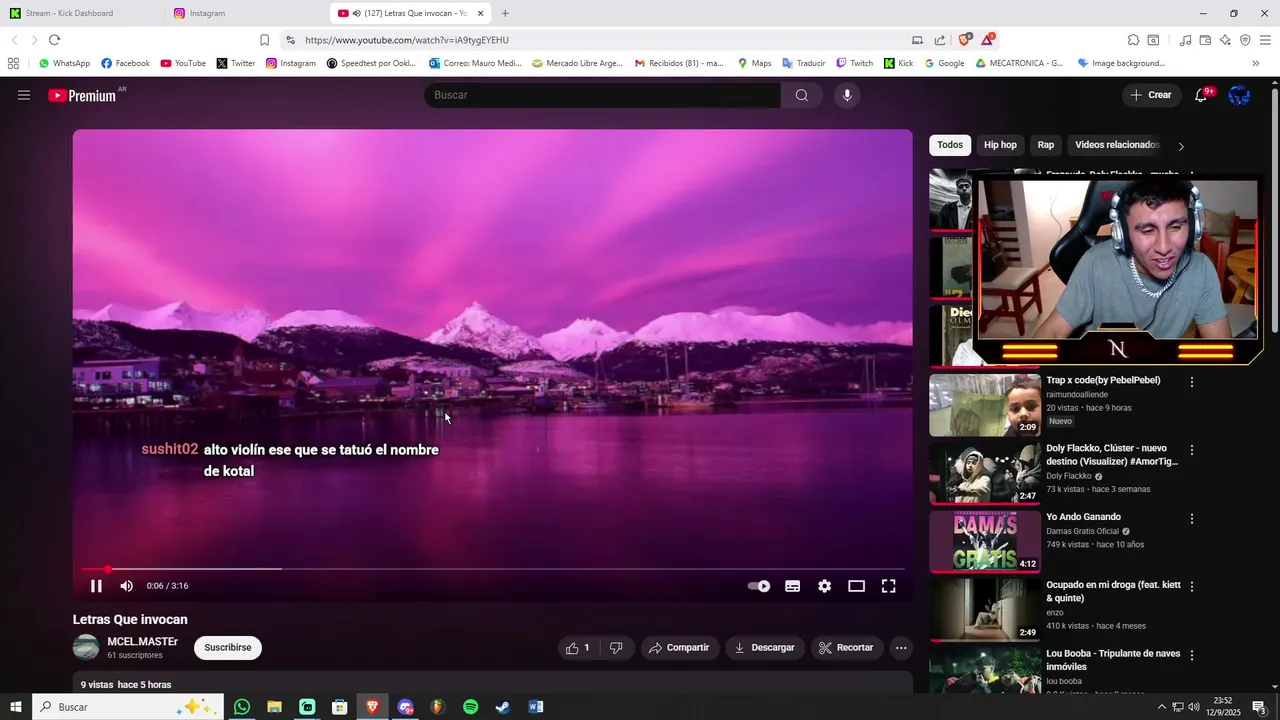Click Crear button to create content
Screen dimensions: 1280x720
[x=1150, y=95]
